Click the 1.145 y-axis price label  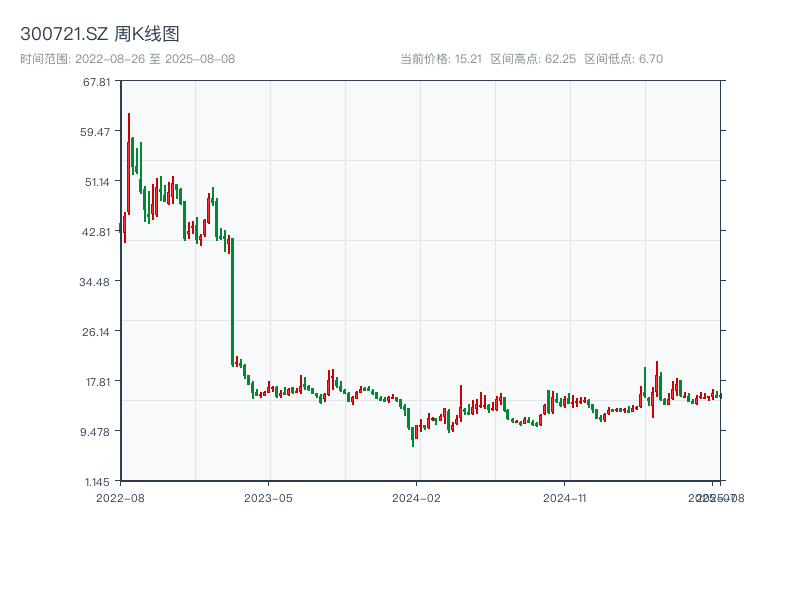96,481
